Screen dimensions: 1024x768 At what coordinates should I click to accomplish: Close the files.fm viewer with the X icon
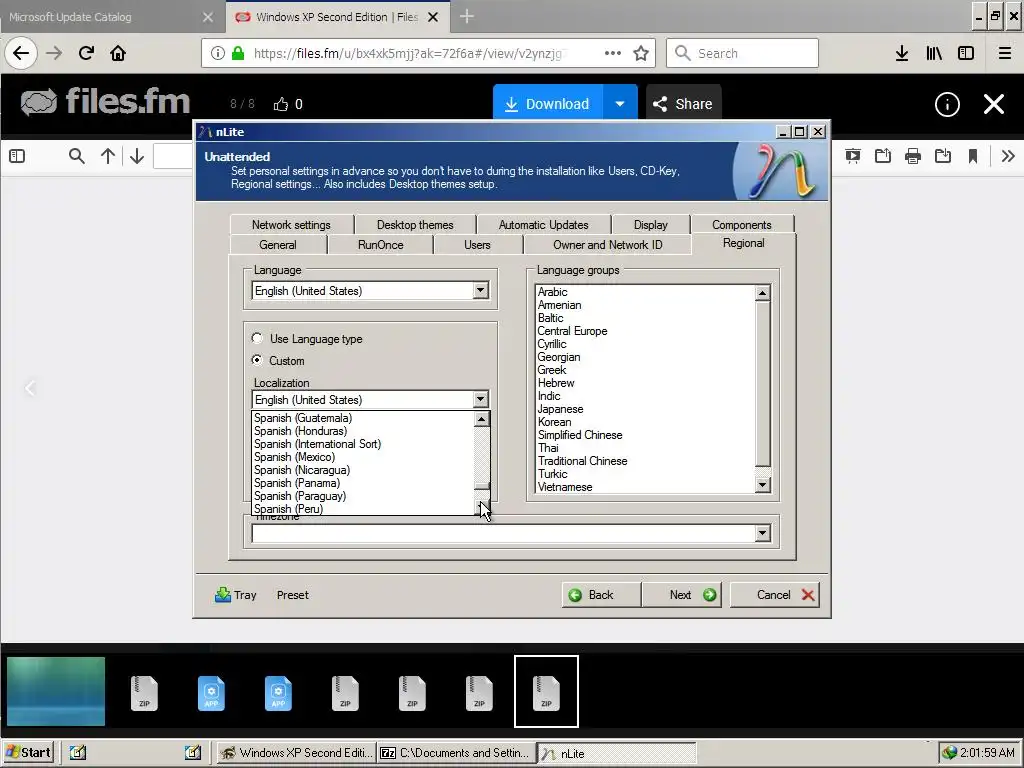[994, 104]
